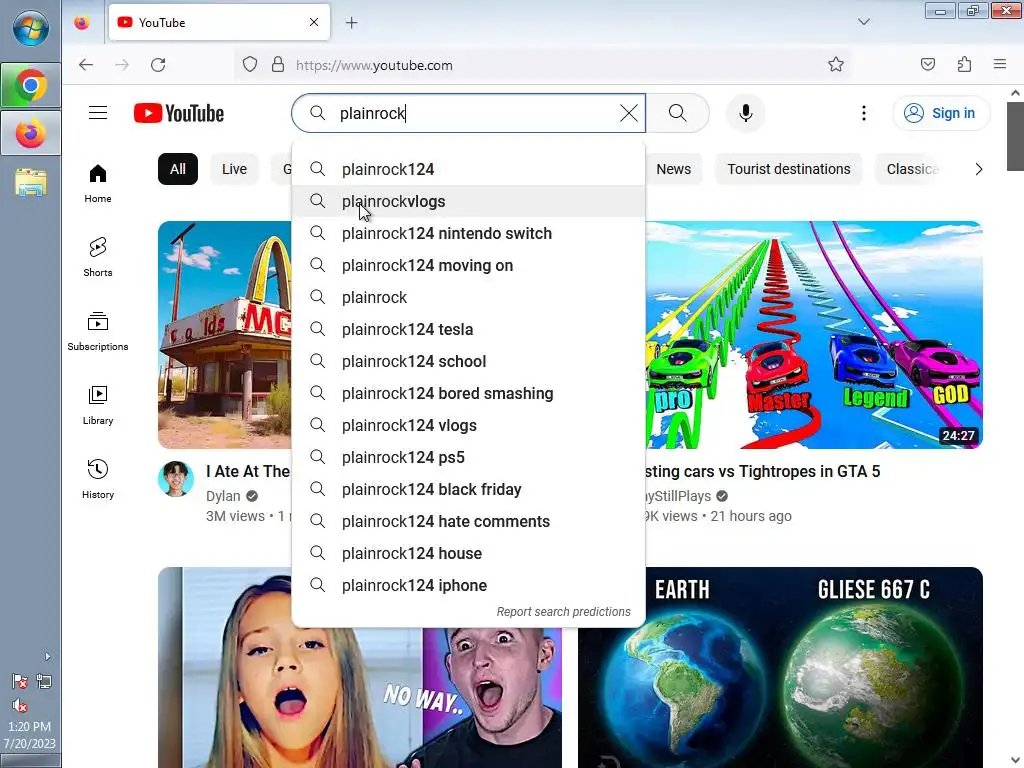The image size is (1024, 768).
Task: Reload the page with the refresh icon
Action: coord(158,65)
